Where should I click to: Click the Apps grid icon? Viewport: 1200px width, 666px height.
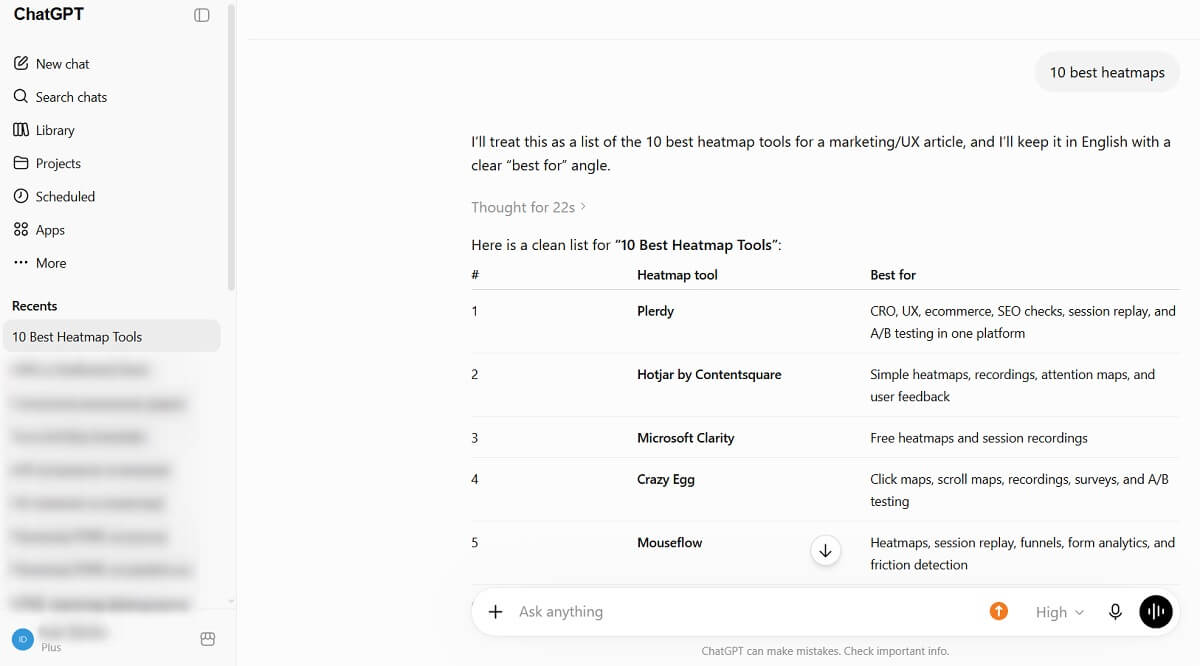(21, 230)
